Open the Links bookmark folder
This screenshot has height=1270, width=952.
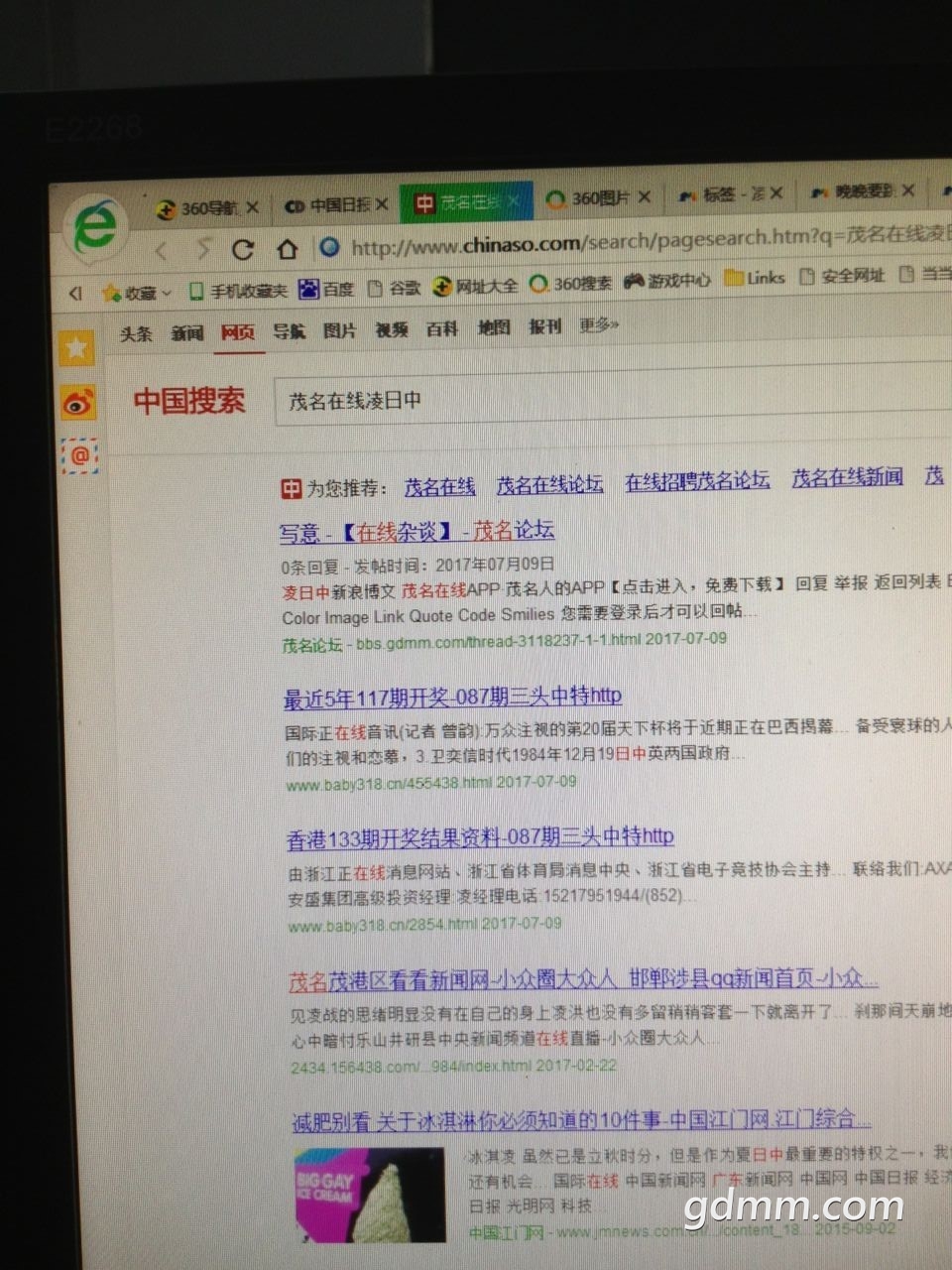pyautogui.click(x=755, y=279)
